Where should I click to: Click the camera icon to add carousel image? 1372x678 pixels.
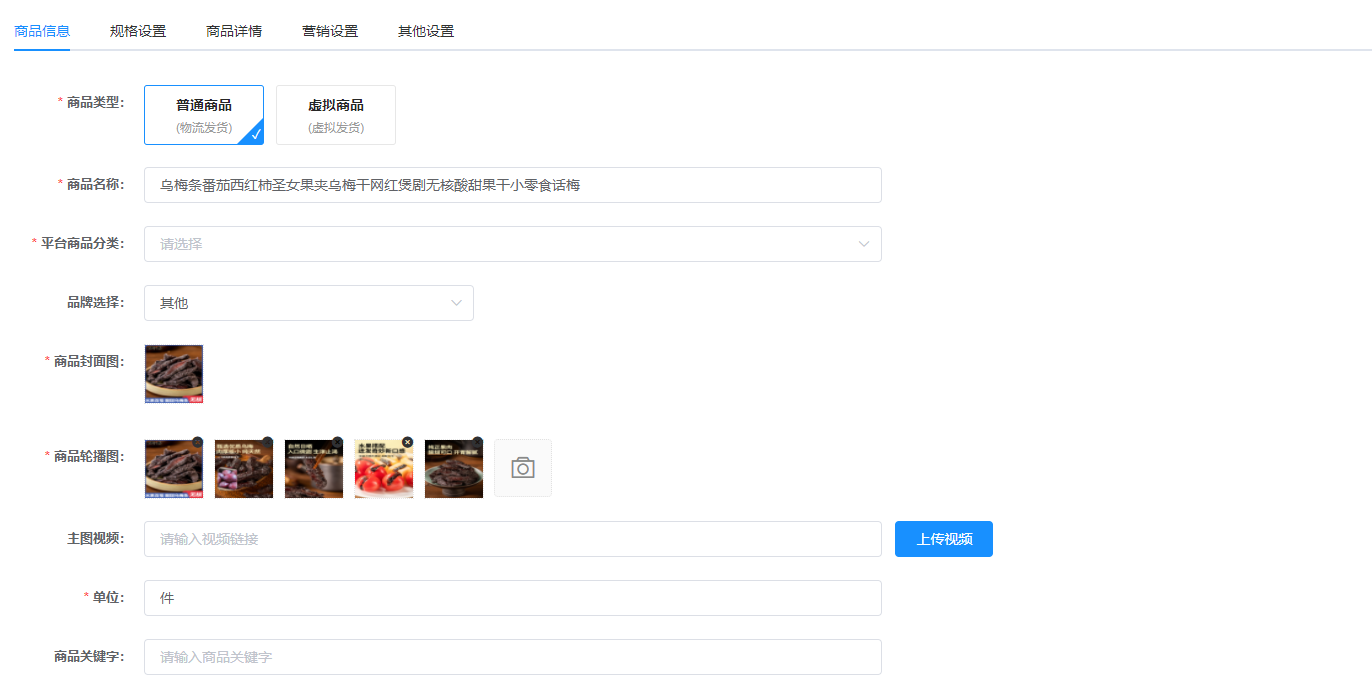tap(523, 468)
